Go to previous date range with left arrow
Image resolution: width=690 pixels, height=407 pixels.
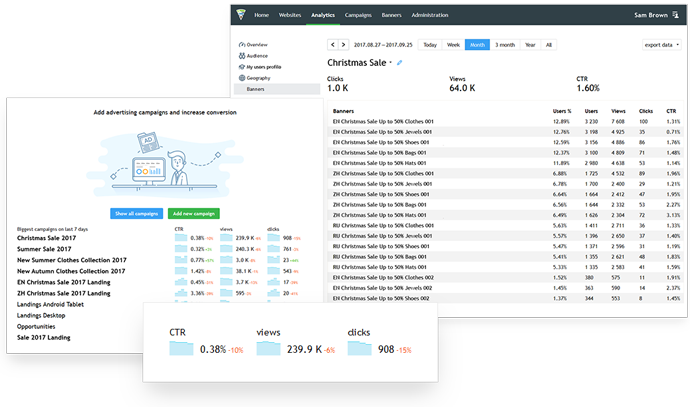pos(333,45)
